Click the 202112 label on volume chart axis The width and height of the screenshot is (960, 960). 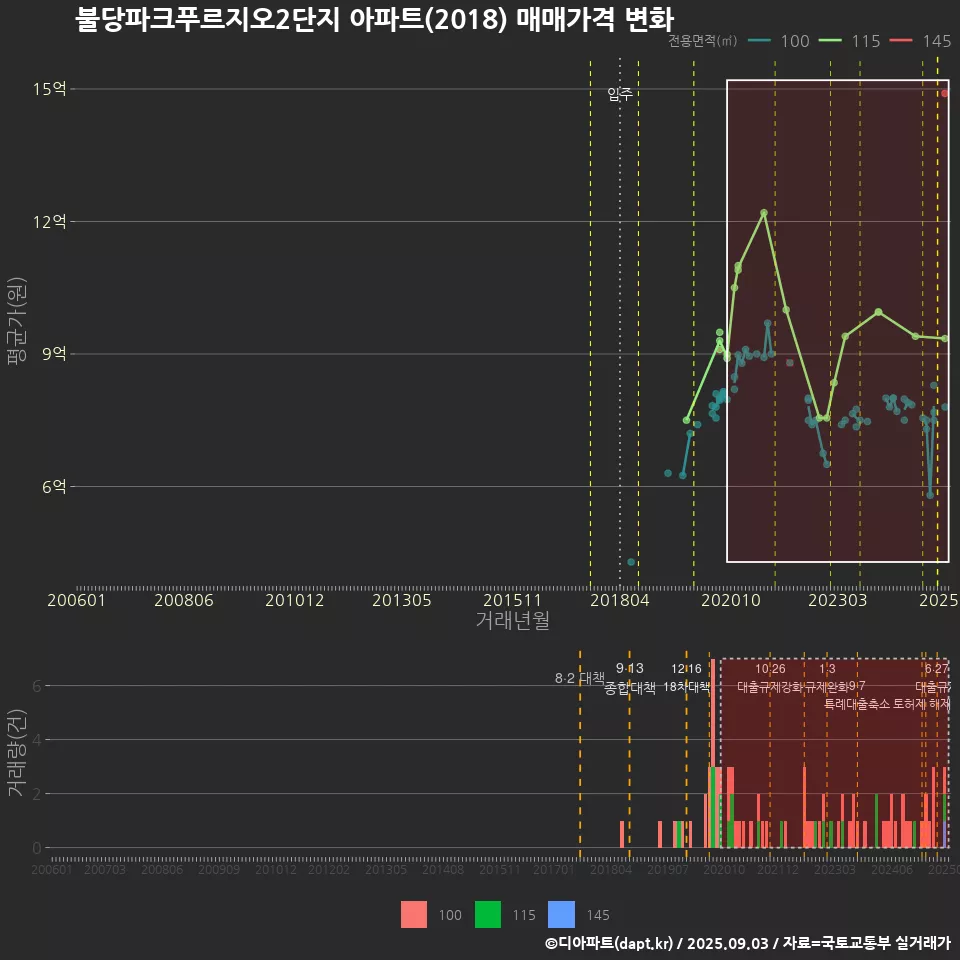click(778, 869)
